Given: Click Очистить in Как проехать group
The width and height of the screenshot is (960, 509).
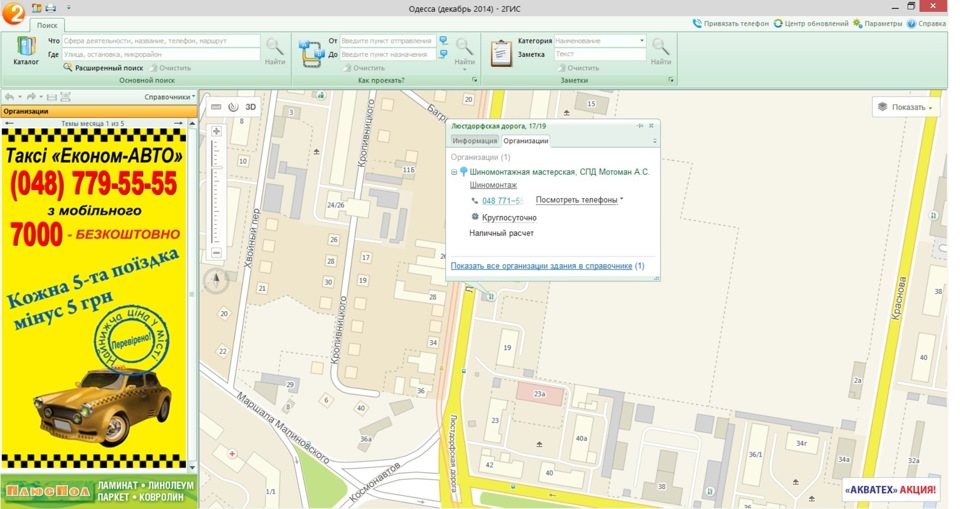Looking at the screenshot, I should pyautogui.click(x=364, y=68).
